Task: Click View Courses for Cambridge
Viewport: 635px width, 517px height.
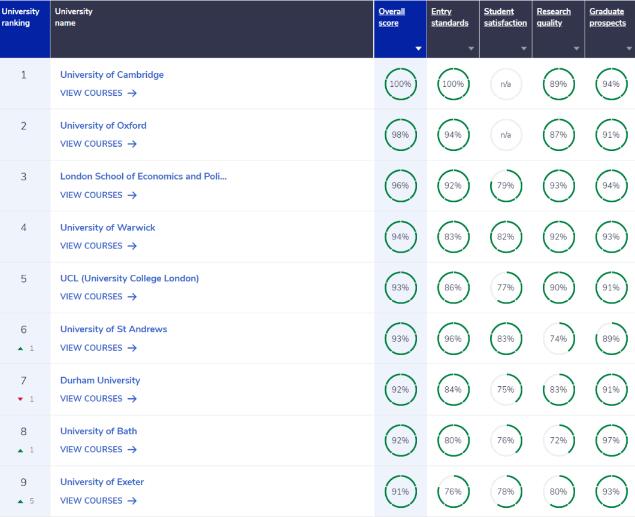Action: pyautogui.click(x=98, y=93)
